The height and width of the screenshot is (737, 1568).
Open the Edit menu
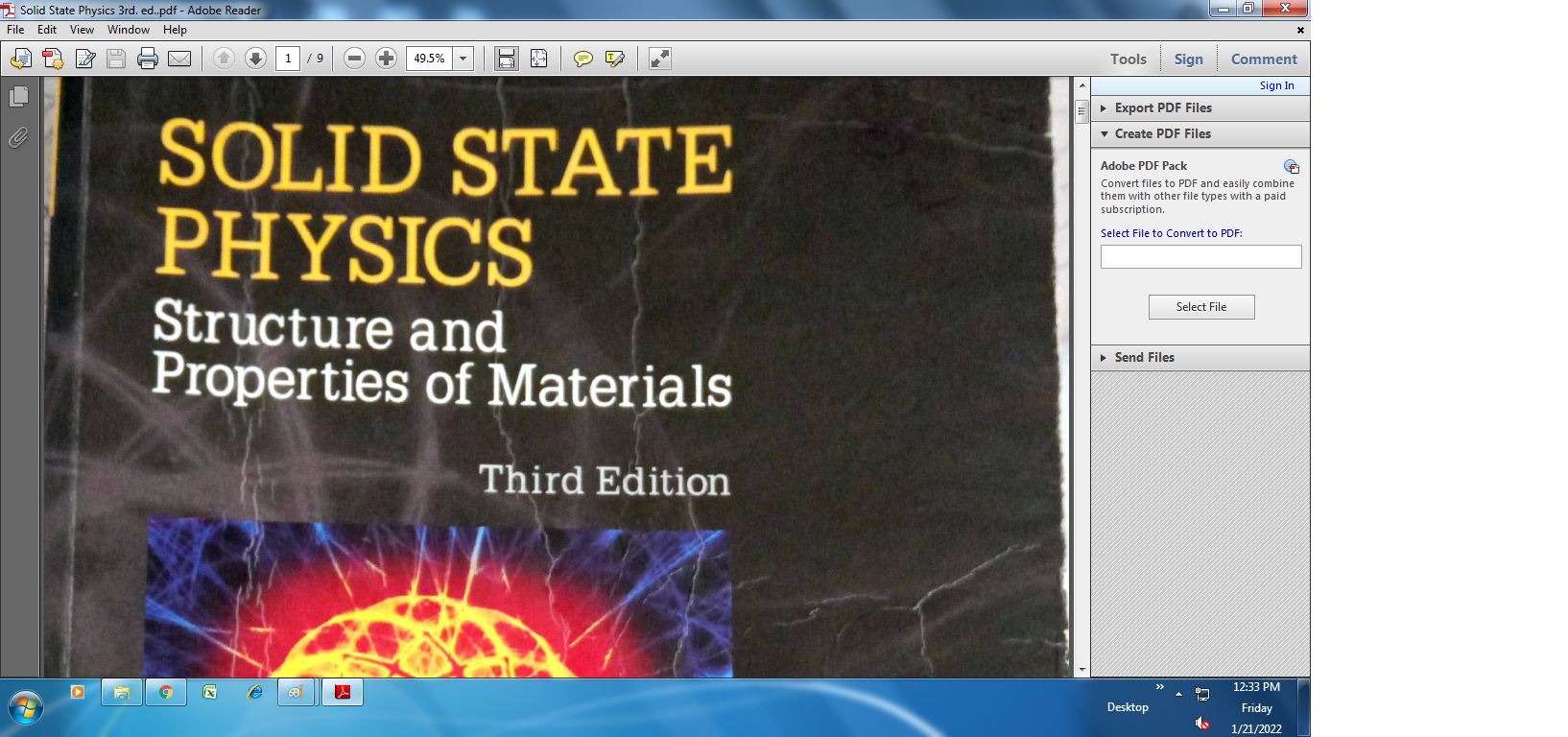(47, 30)
